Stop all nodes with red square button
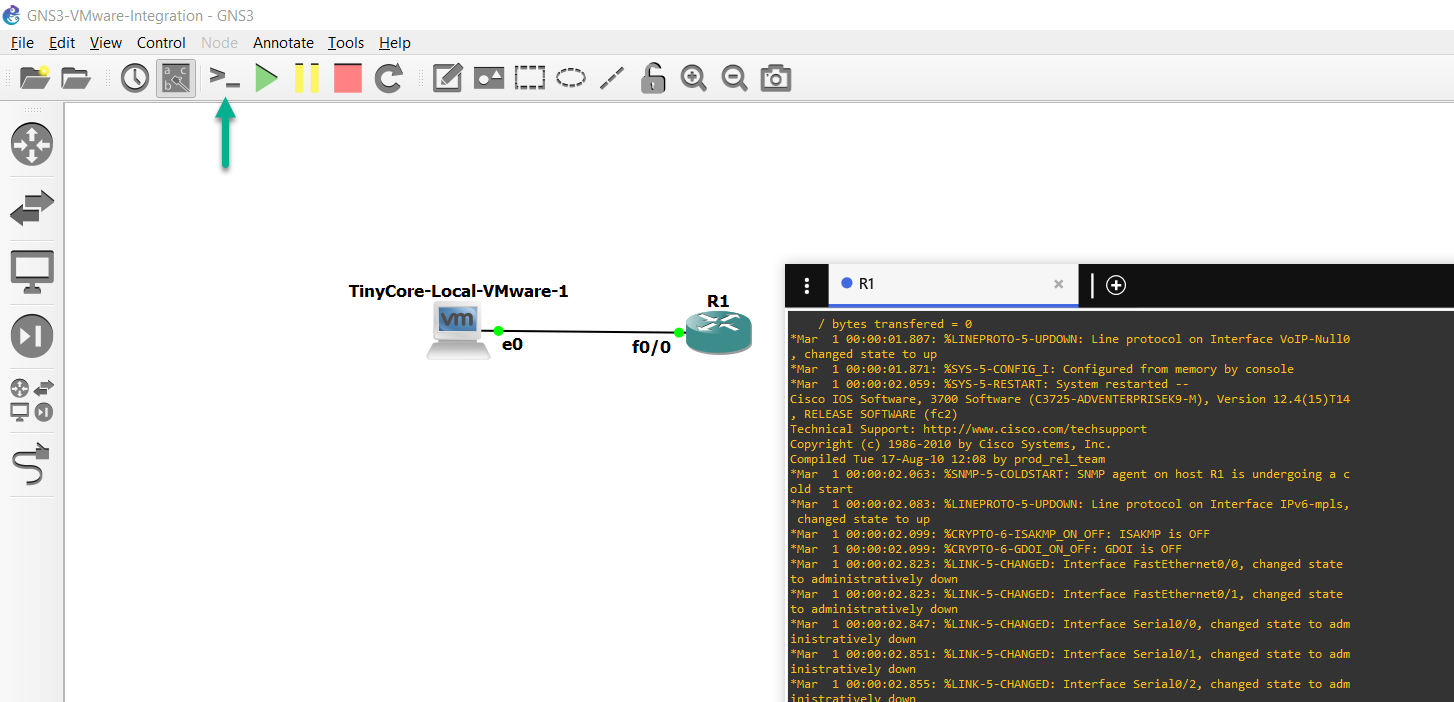The width and height of the screenshot is (1454, 702). coord(347,78)
